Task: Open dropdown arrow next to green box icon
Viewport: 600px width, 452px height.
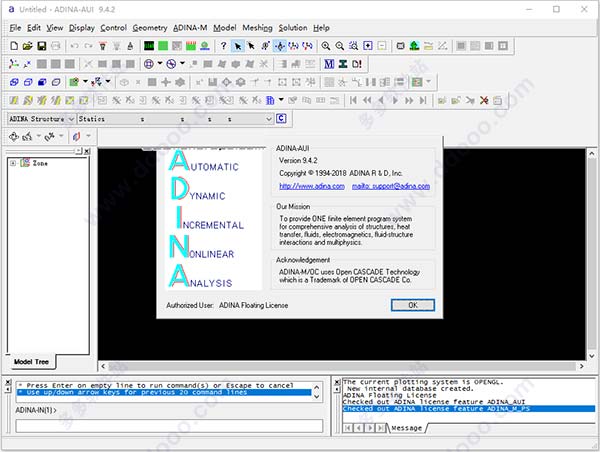Action: coord(85,82)
